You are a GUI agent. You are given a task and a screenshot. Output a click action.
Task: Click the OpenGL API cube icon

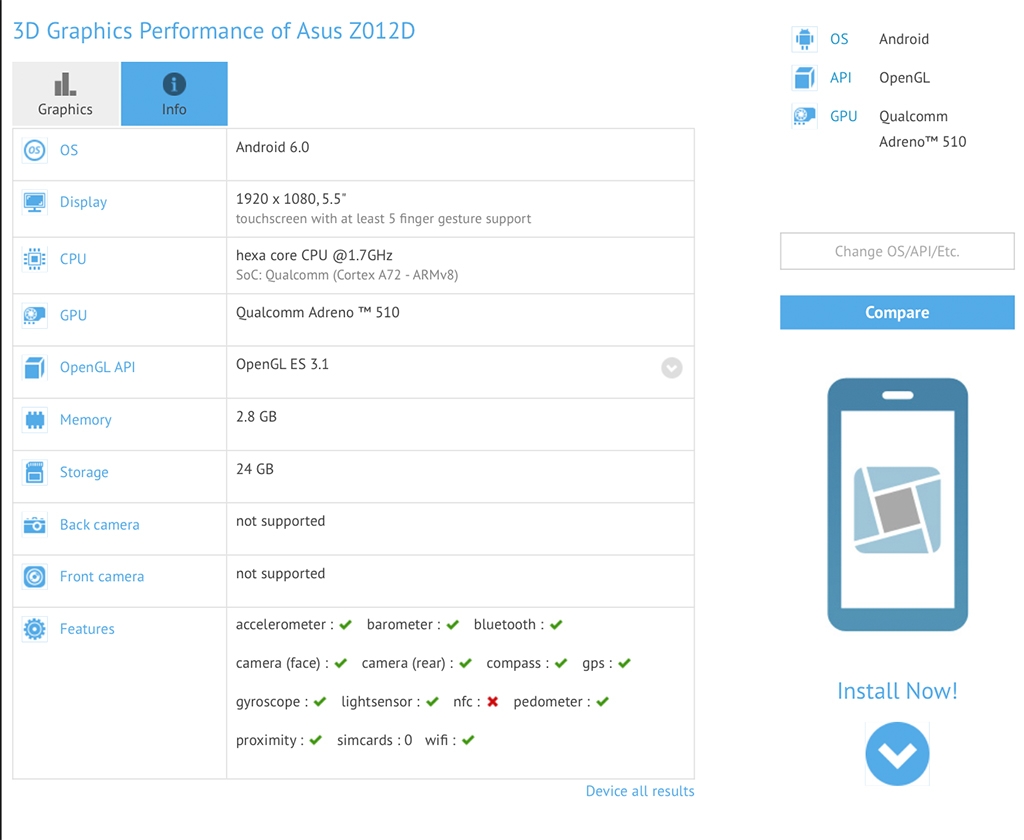point(35,367)
